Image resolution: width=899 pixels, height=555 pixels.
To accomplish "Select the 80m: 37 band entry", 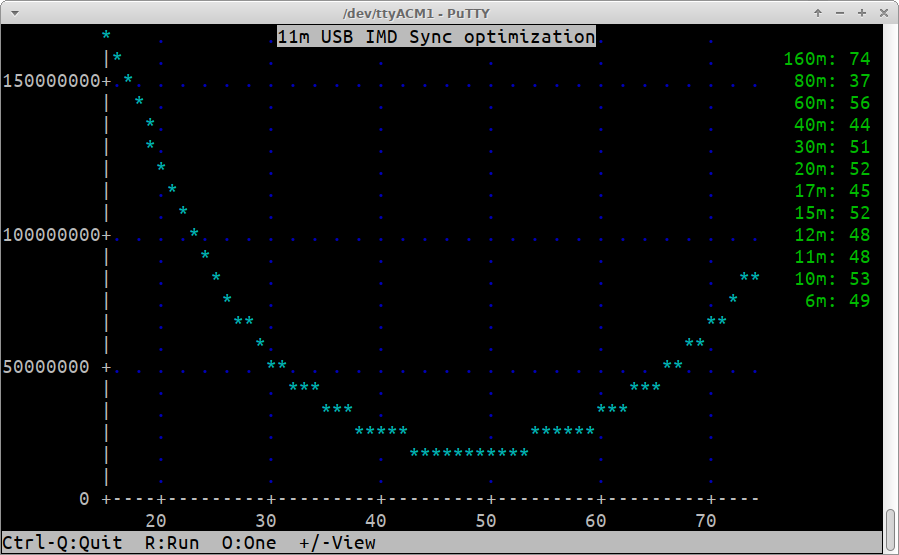I will coord(832,81).
